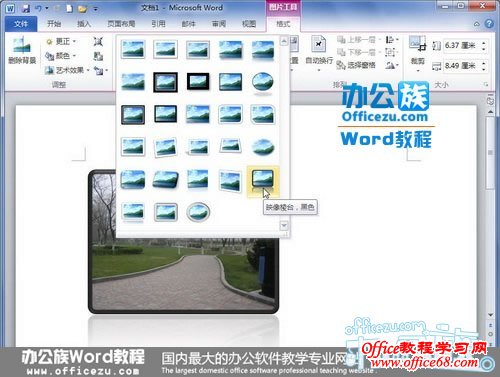The width and height of the screenshot is (500, 377).
Task: Open the Wrap Text (自动换行) dropdown
Action: tap(319, 52)
